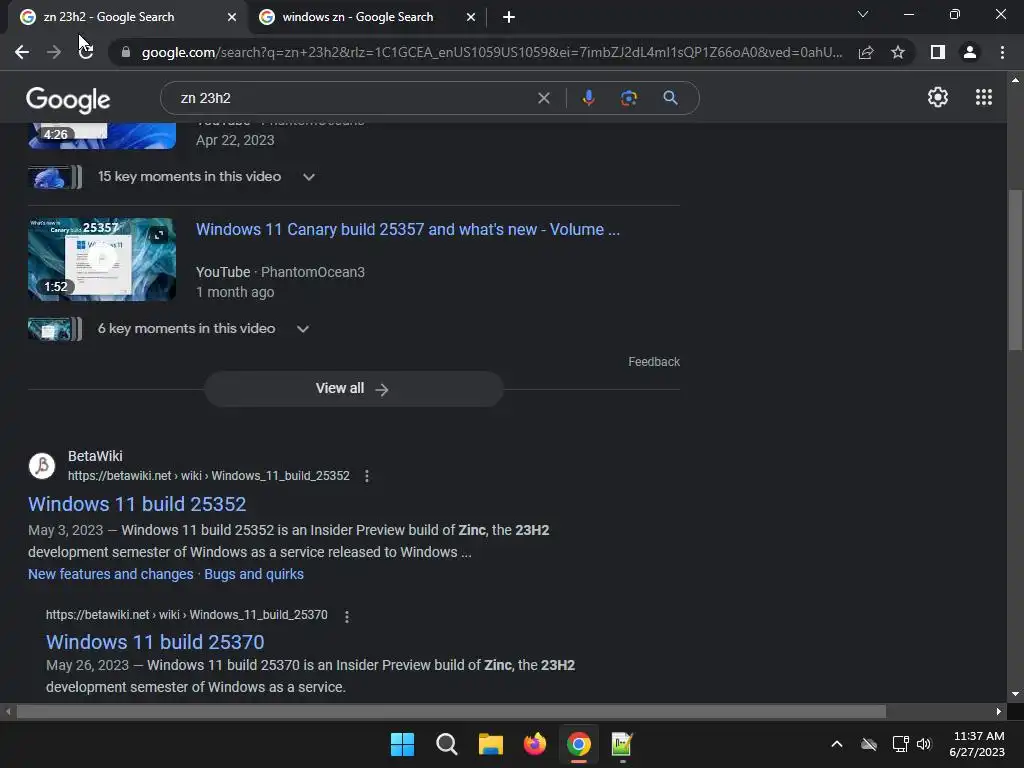Open Chrome three-dot menu
Viewport: 1024px width, 768px height.
(1002, 52)
